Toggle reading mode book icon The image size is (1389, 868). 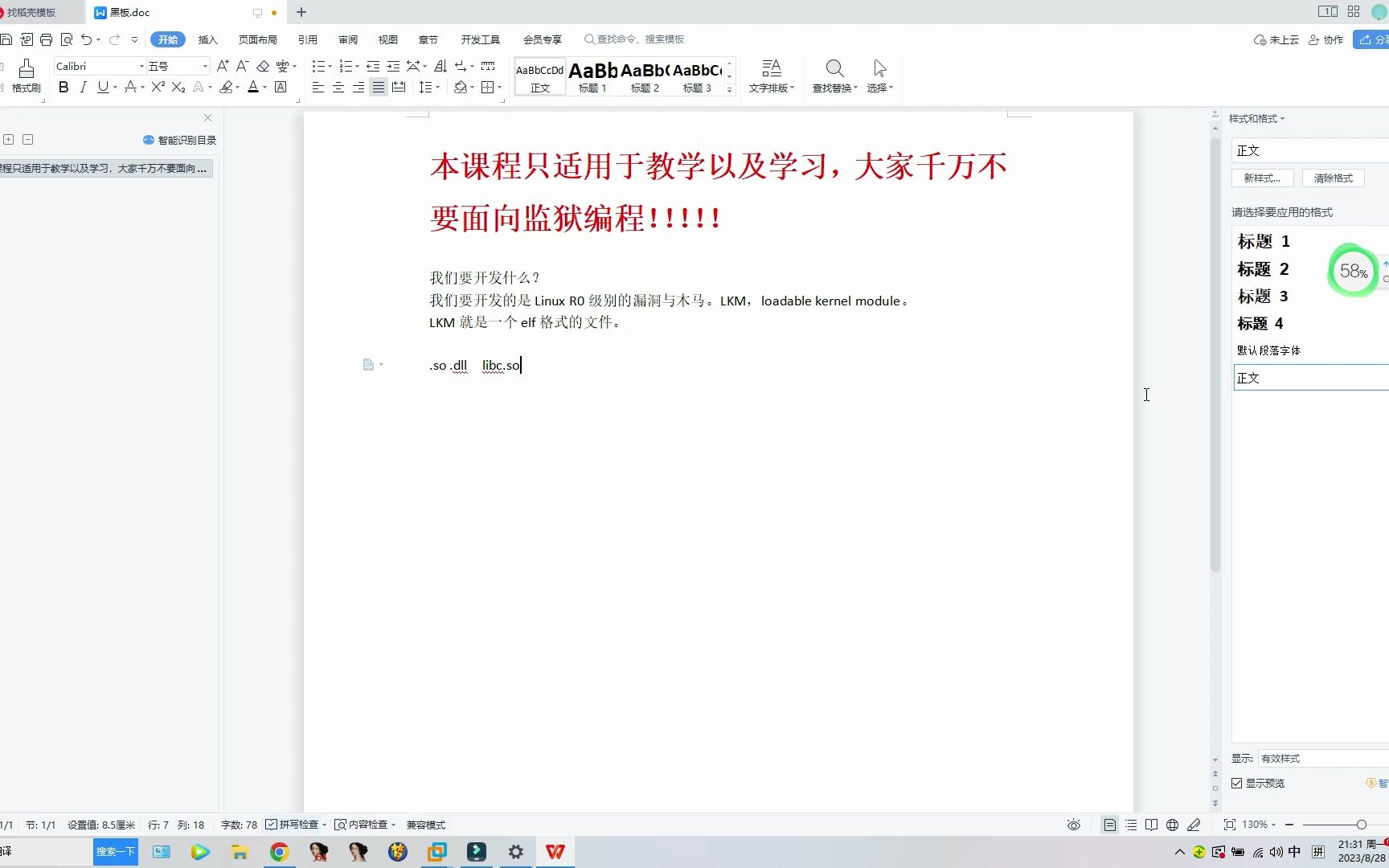point(1152,825)
